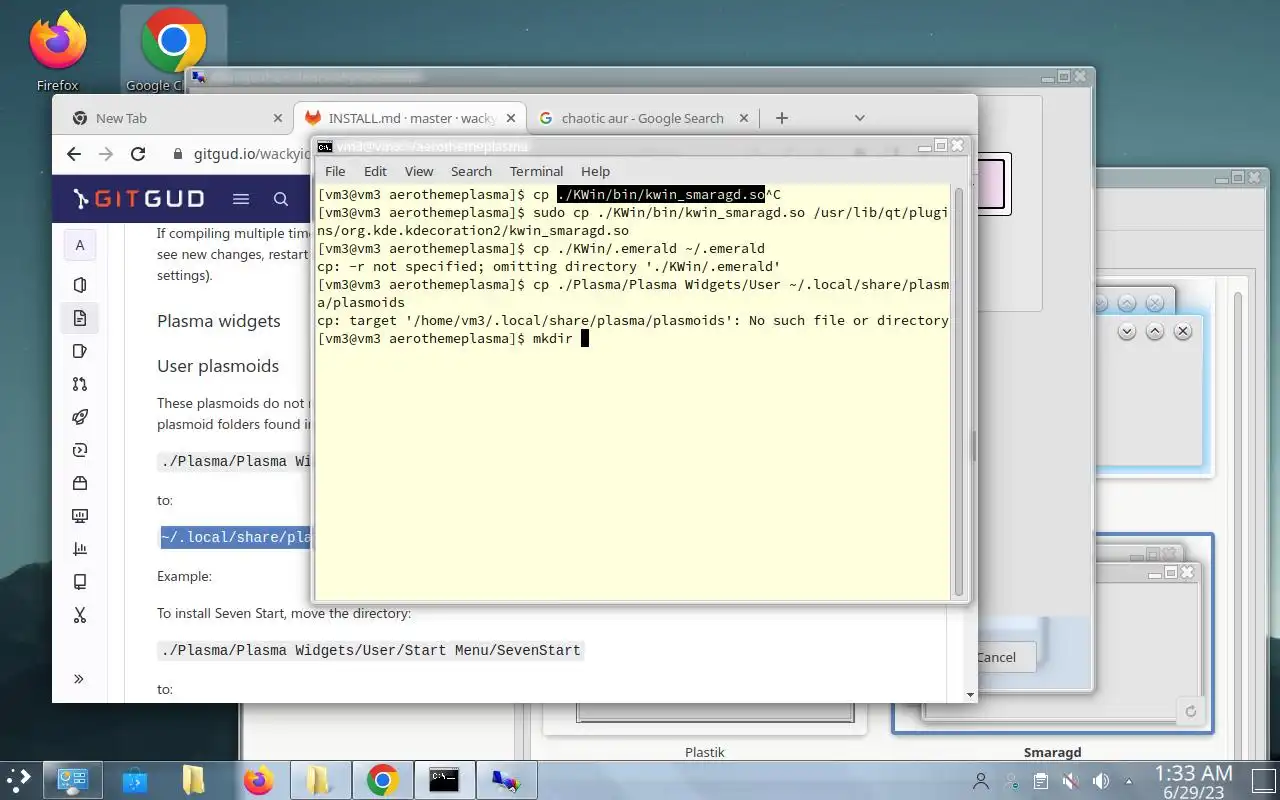The height and width of the screenshot is (800, 1280).
Task: Open the clipboard tray icon
Action: click(1040, 781)
